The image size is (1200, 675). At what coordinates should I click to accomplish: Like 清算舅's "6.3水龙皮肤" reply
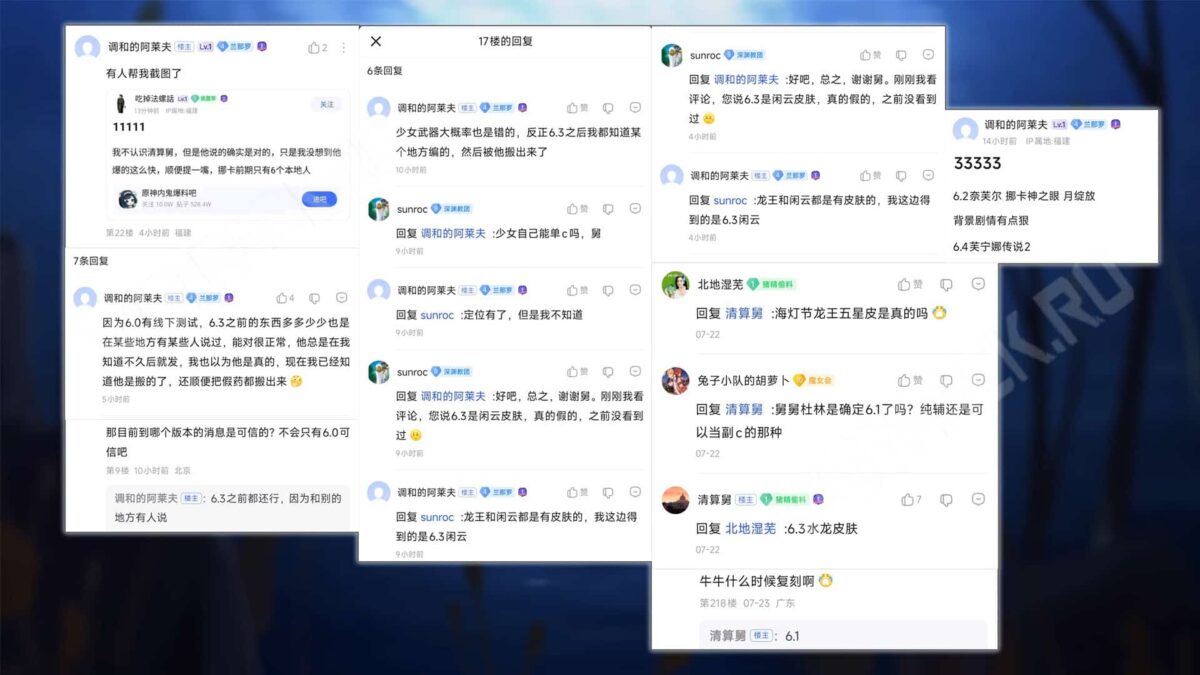tap(911, 499)
